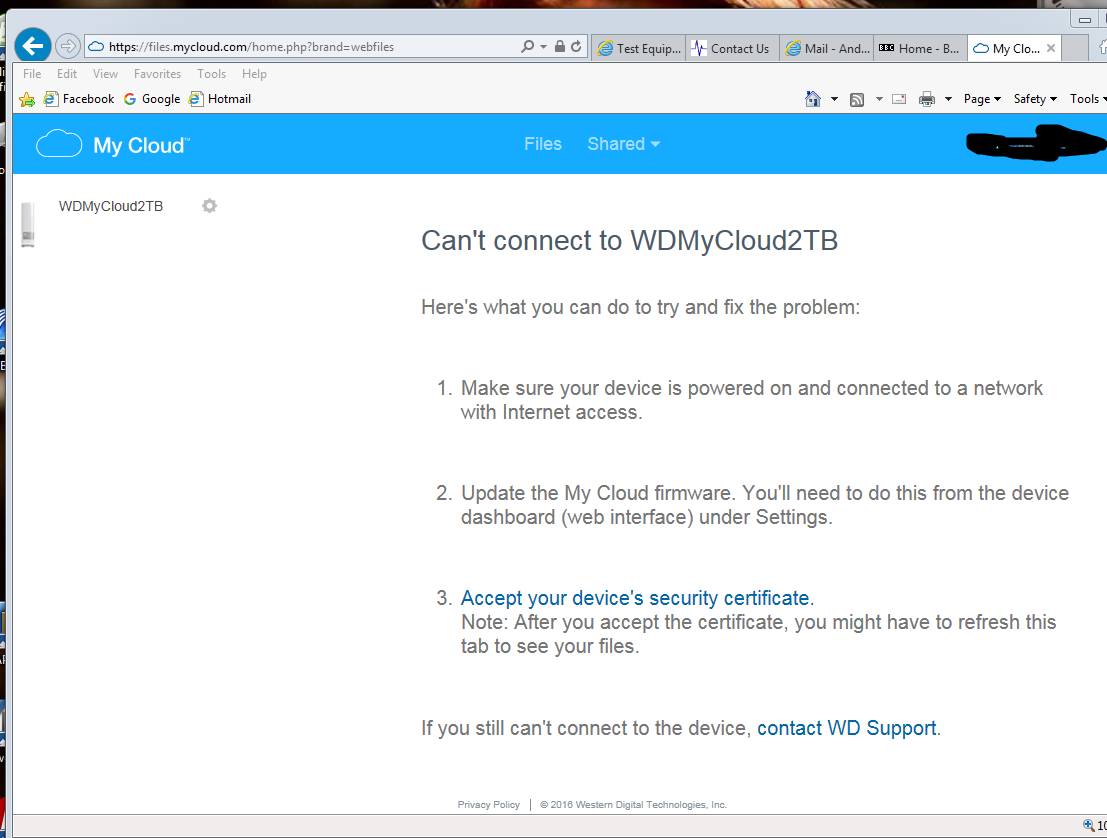
Task: Switch to the Test Equip... tab
Action: click(x=639, y=48)
